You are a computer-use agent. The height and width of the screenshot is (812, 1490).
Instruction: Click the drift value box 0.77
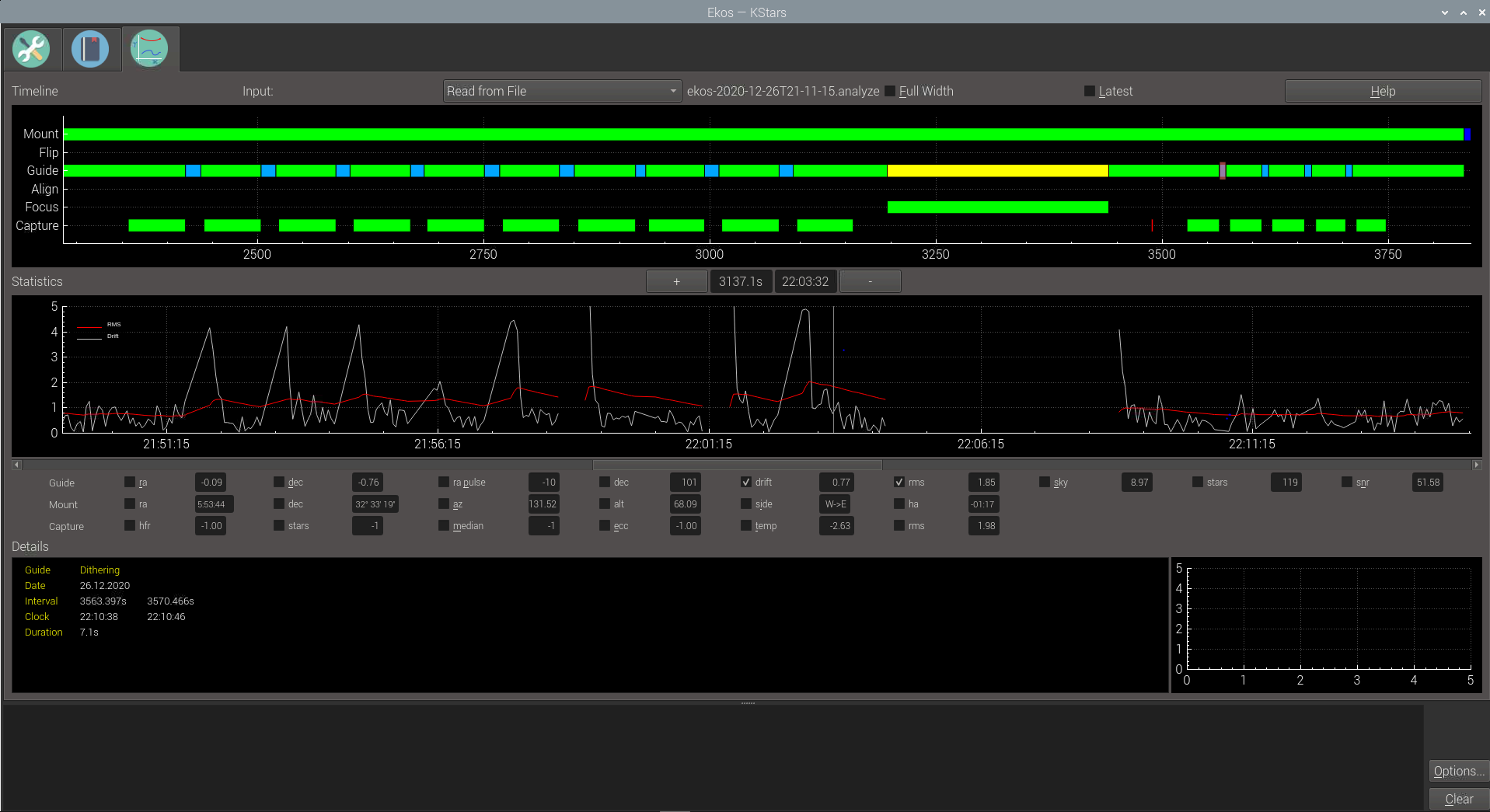pos(837,482)
